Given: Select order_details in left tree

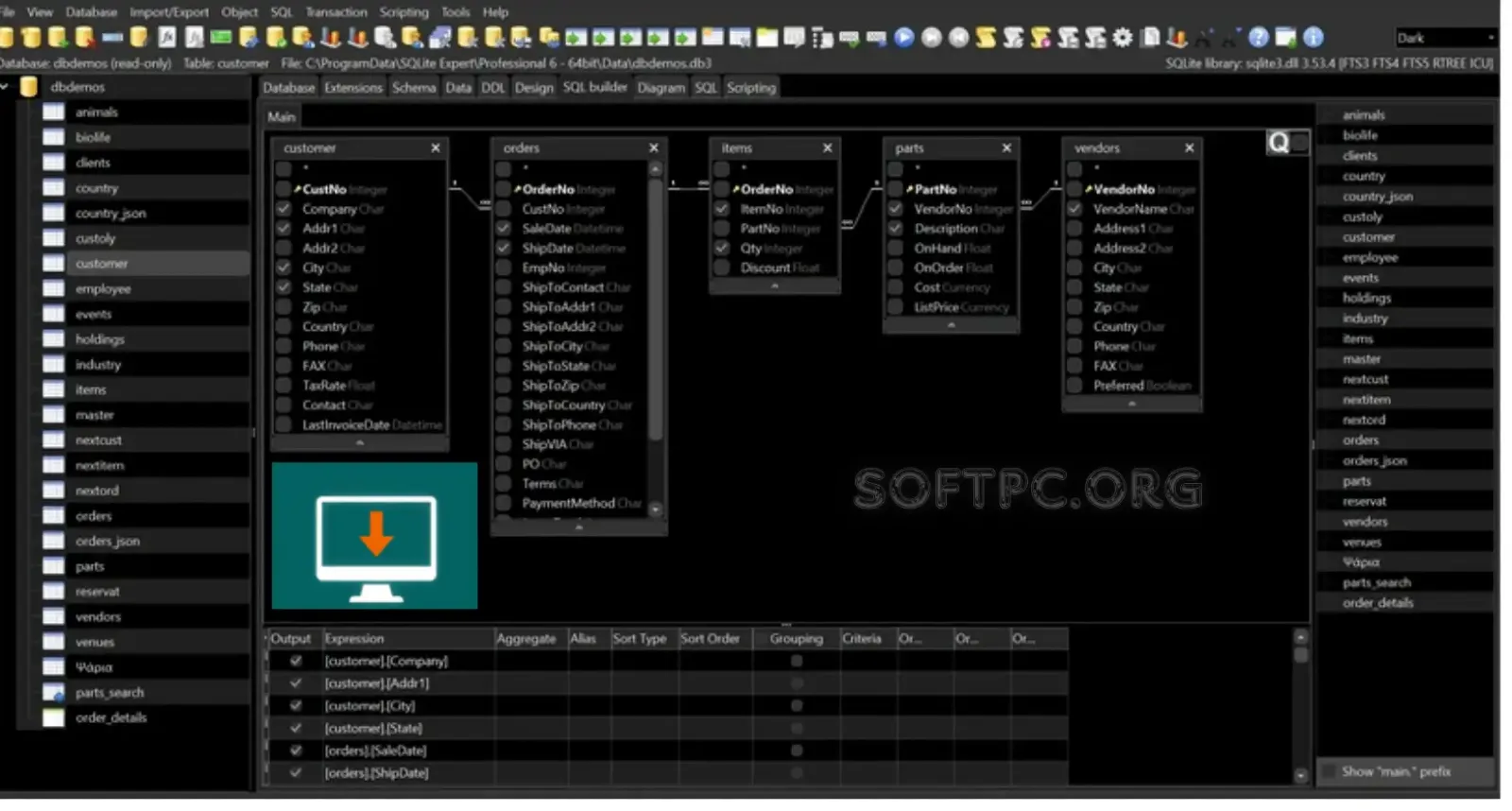Looking at the screenshot, I should pyautogui.click(x=111, y=718).
